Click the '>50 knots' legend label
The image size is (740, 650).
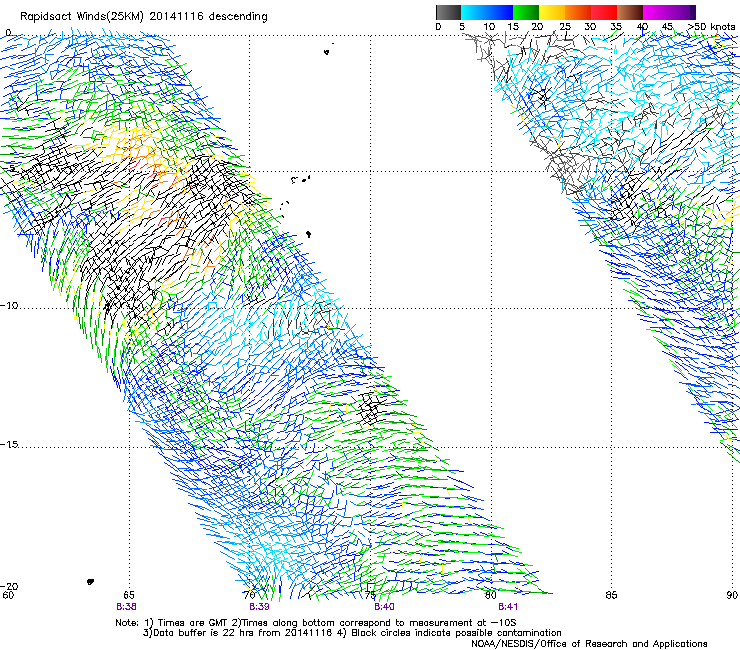pos(711,27)
